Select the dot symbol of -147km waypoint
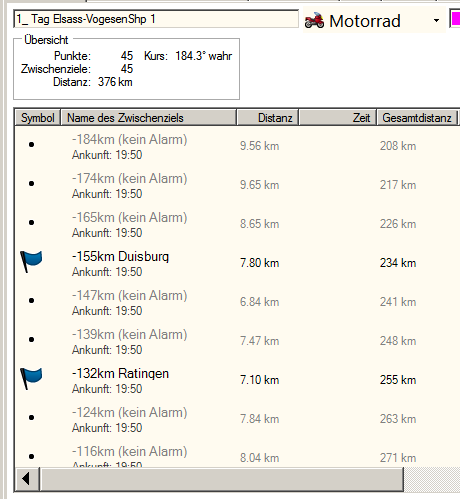460x499 pixels. click(x=31, y=300)
